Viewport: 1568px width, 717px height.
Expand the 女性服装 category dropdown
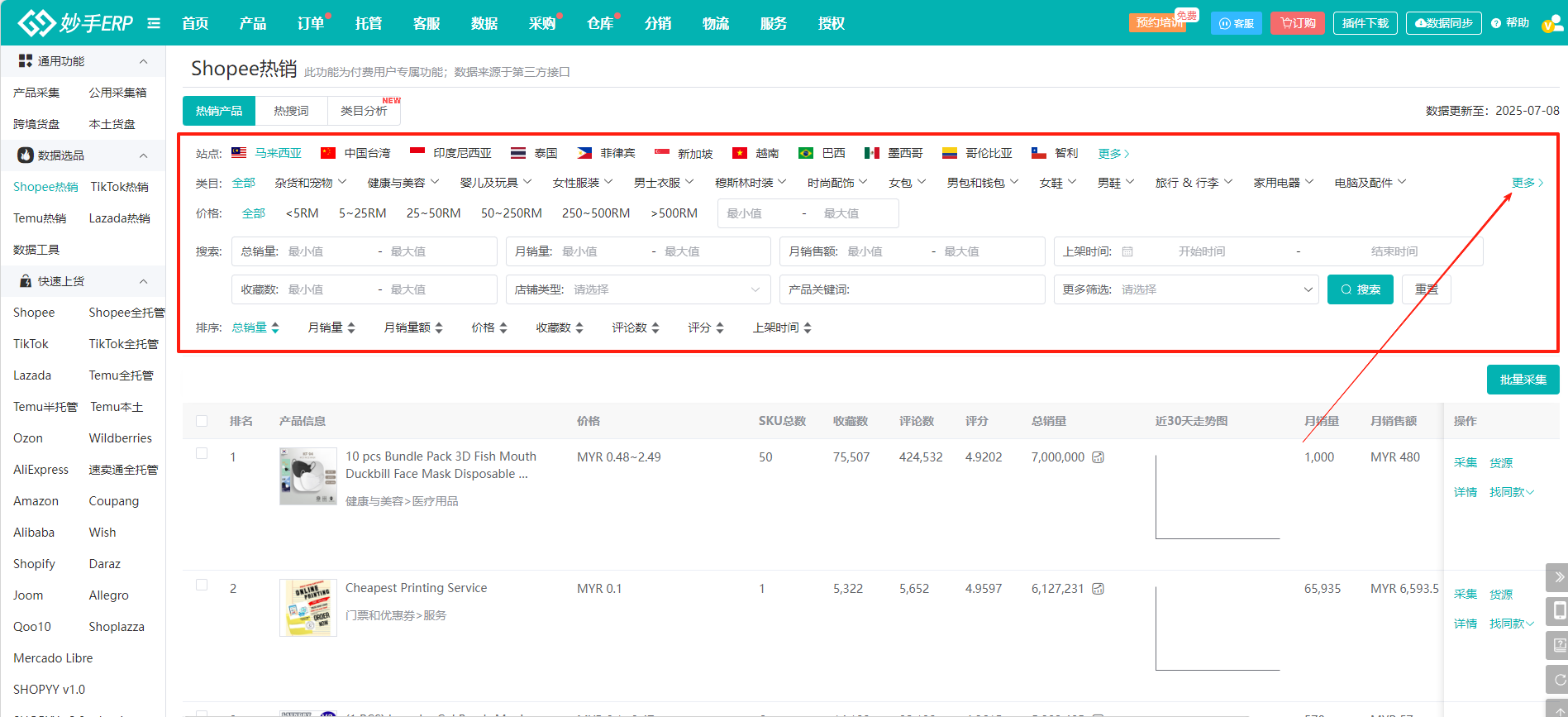pyautogui.click(x=583, y=183)
